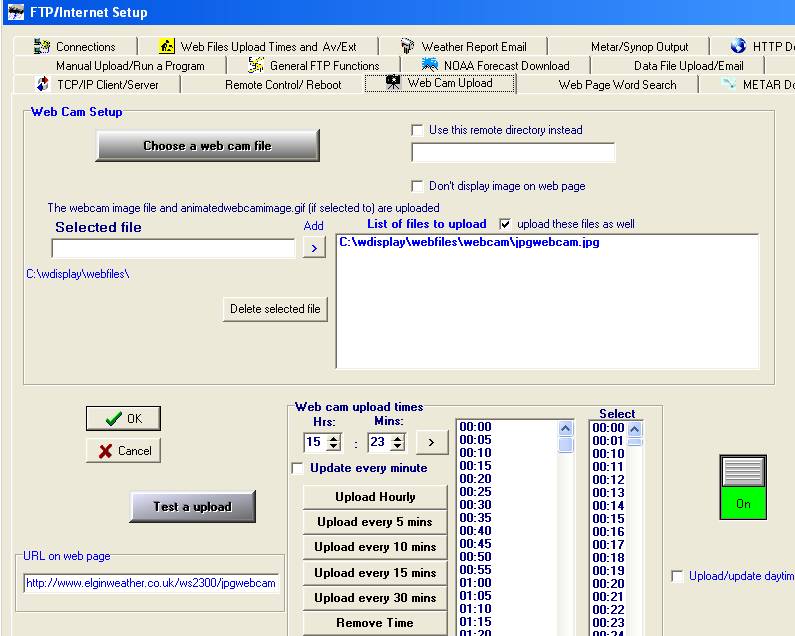This screenshot has height=636, width=795.
Task: Enable Update every minute checkbox
Action: pyautogui.click(x=298, y=468)
